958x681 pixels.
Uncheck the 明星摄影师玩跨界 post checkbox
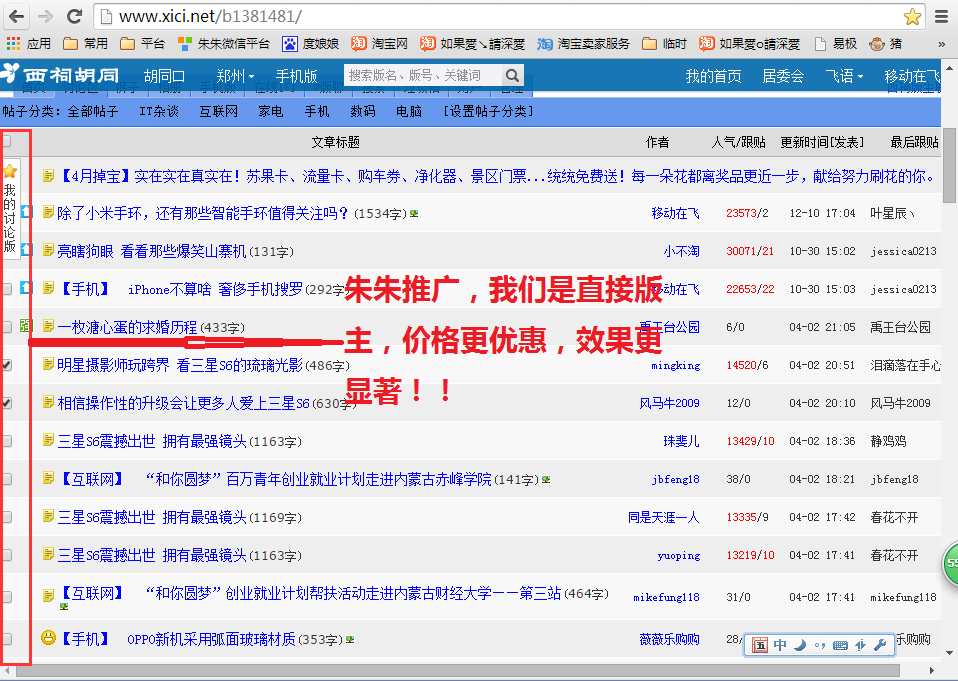point(6,365)
